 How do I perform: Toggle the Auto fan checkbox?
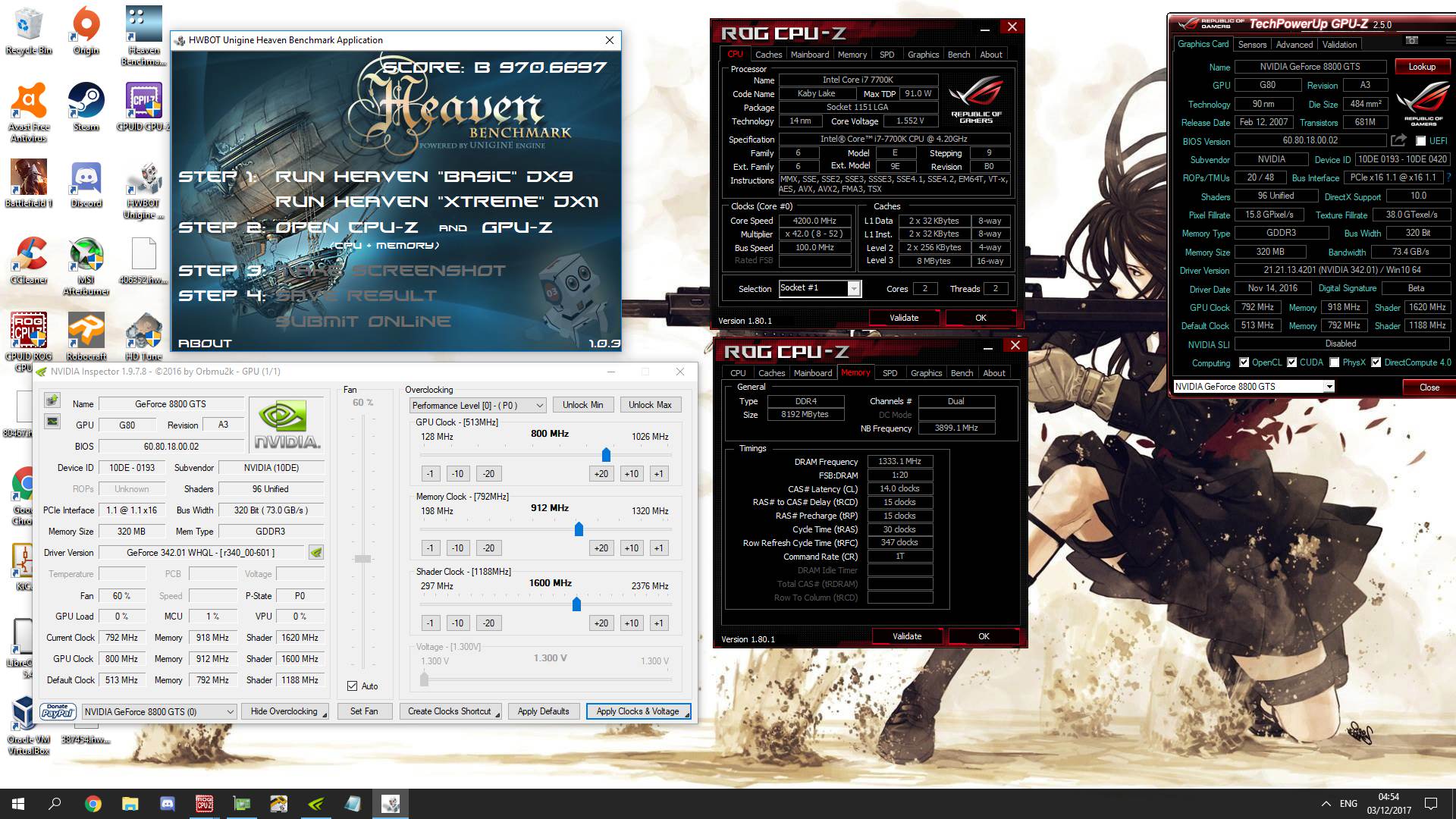(x=352, y=686)
